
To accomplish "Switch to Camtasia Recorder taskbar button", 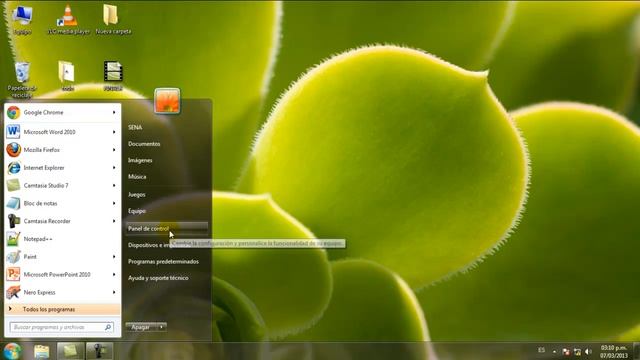I will point(99,351).
